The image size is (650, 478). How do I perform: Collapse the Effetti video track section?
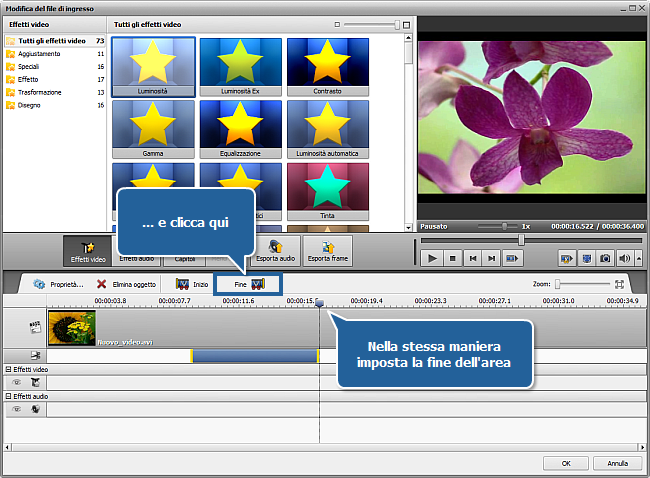click(x=8, y=370)
